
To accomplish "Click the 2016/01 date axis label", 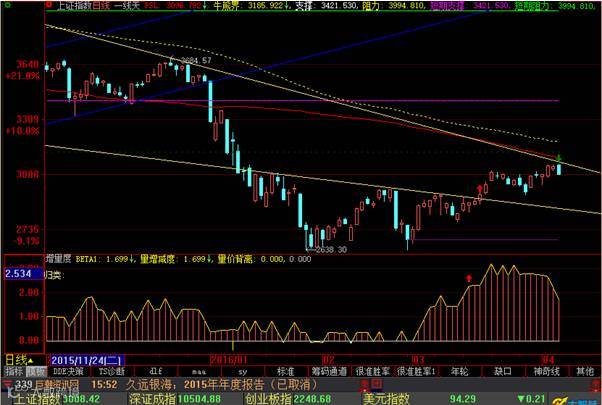I will click(229, 360).
